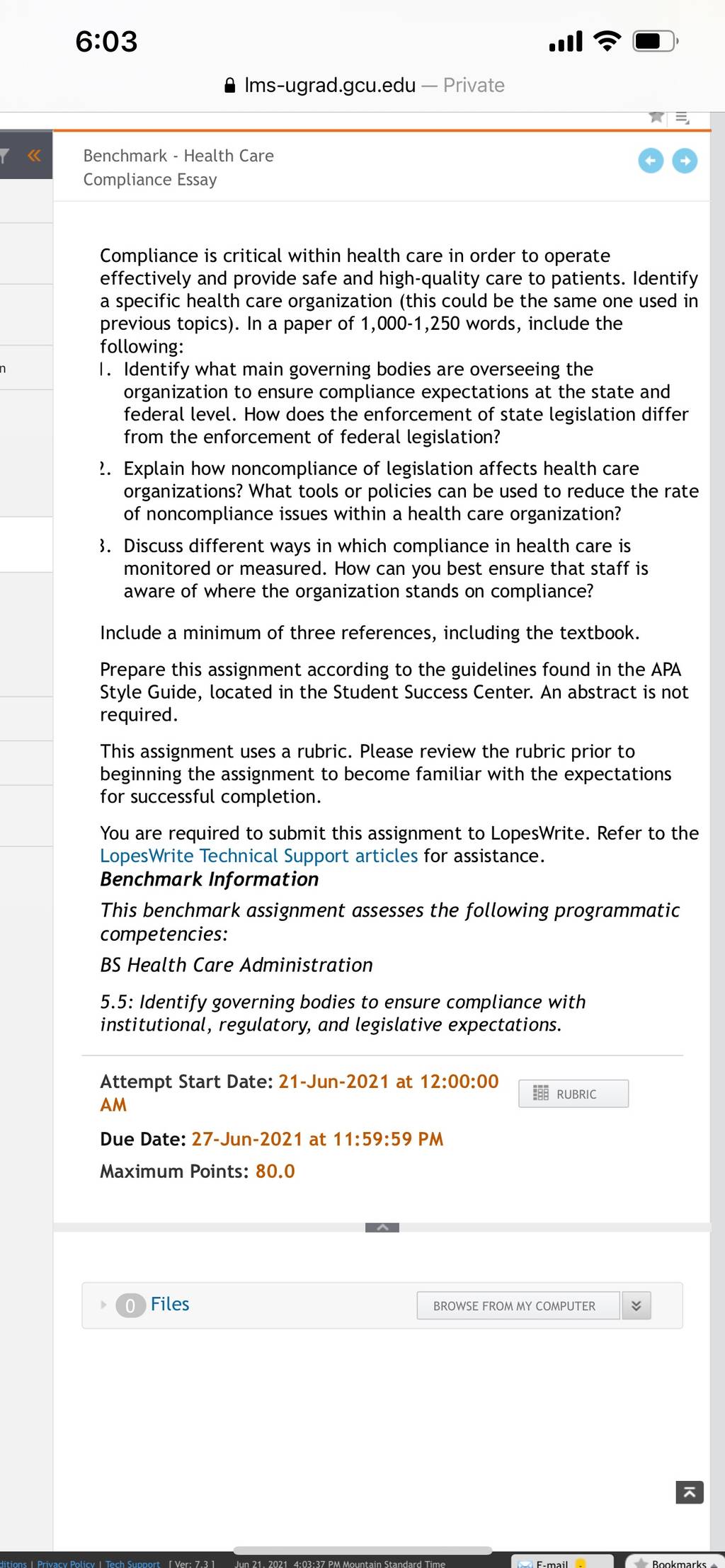The width and height of the screenshot is (725, 1568).
Task: Open the list menu icon beside the star
Action: point(682,118)
